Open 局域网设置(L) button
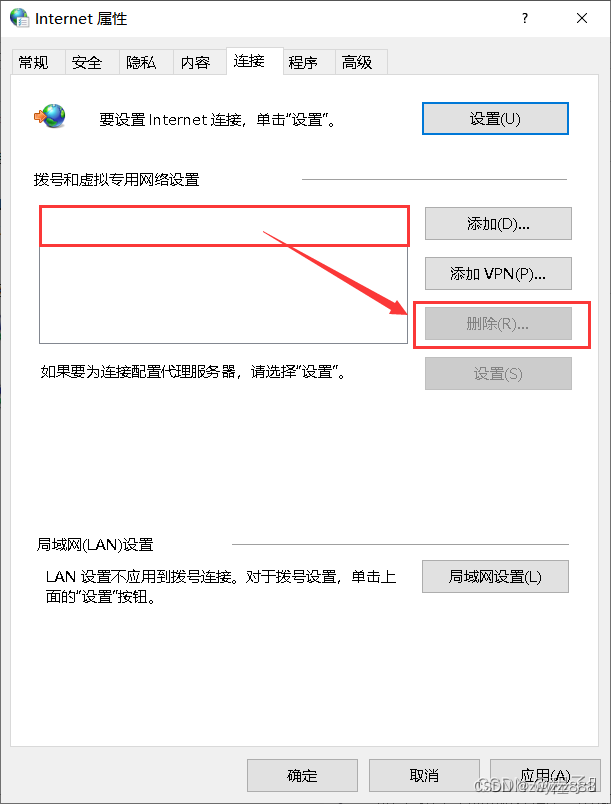This screenshot has width=611, height=804. click(495, 576)
